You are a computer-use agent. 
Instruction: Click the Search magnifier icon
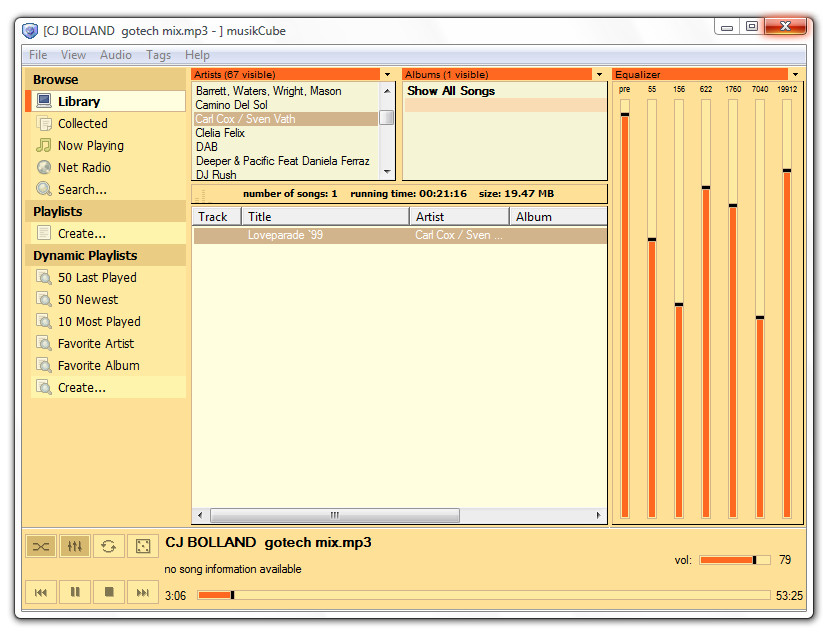point(43,189)
